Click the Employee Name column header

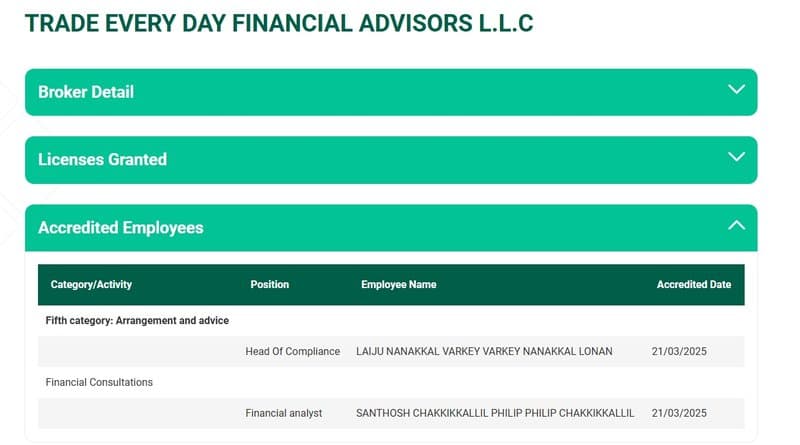point(398,284)
